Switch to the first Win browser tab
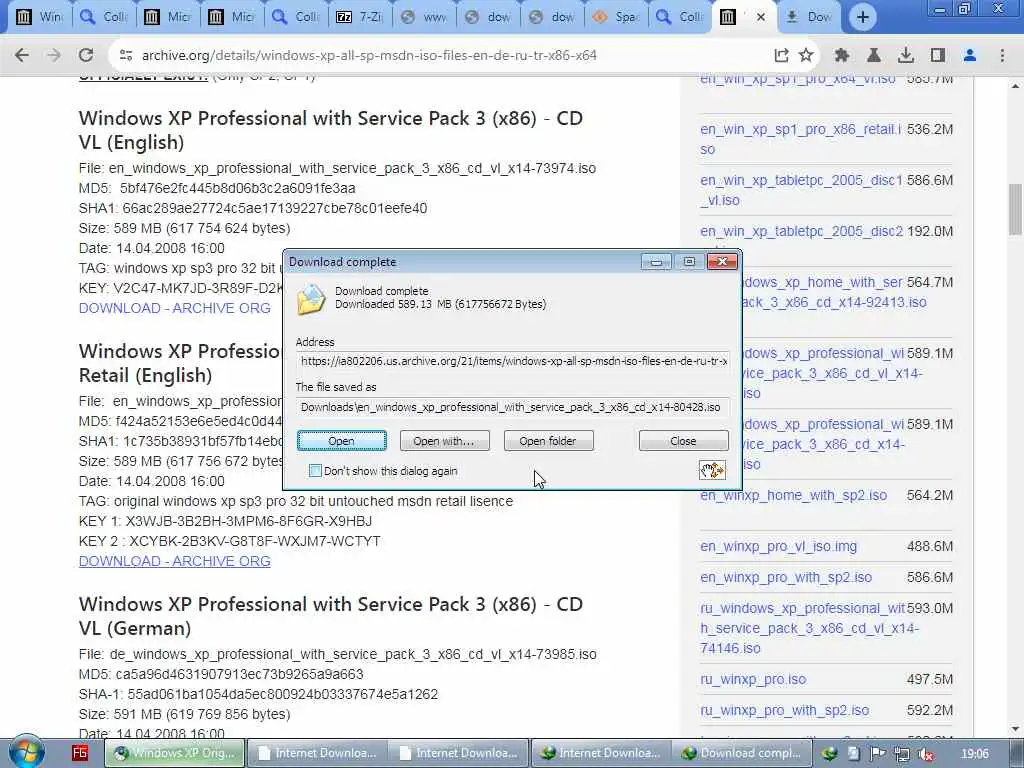The image size is (1024, 768). [x=39, y=17]
